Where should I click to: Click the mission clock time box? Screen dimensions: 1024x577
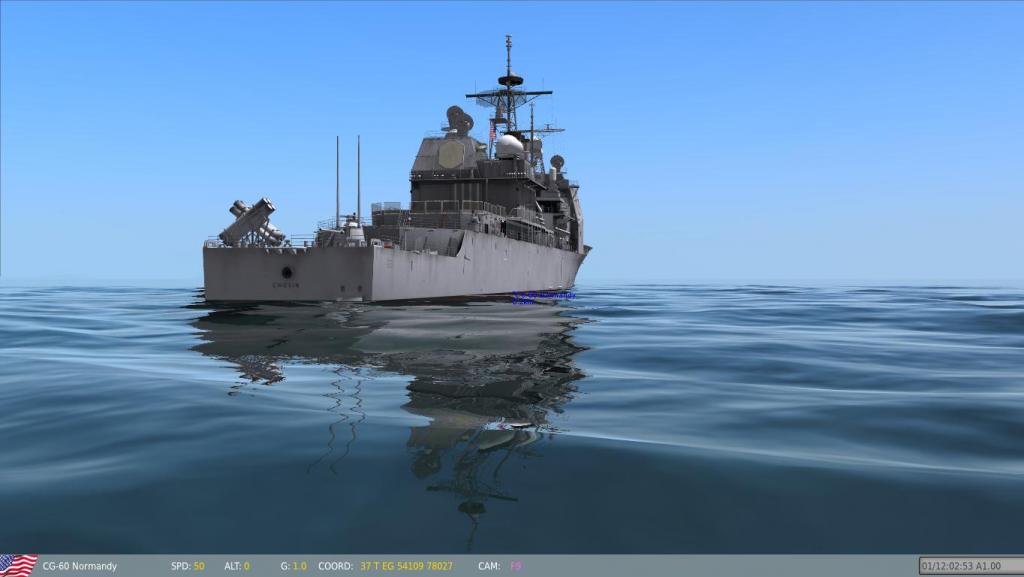(967, 566)
